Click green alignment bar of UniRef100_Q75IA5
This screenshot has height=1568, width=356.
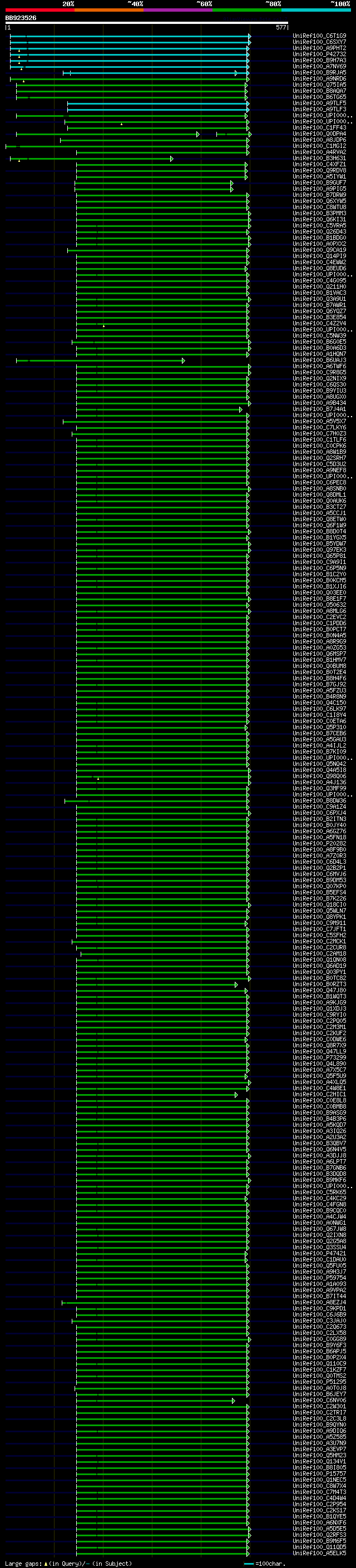[x=131, y=85]
